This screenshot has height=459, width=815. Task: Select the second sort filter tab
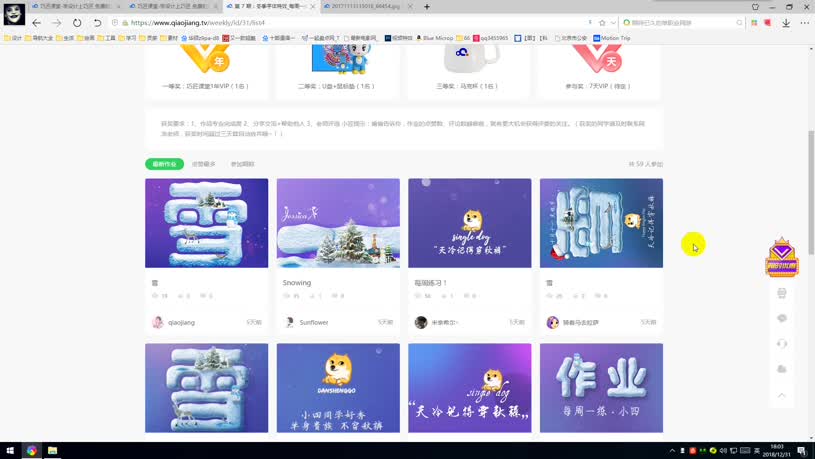tap(203, 164)
